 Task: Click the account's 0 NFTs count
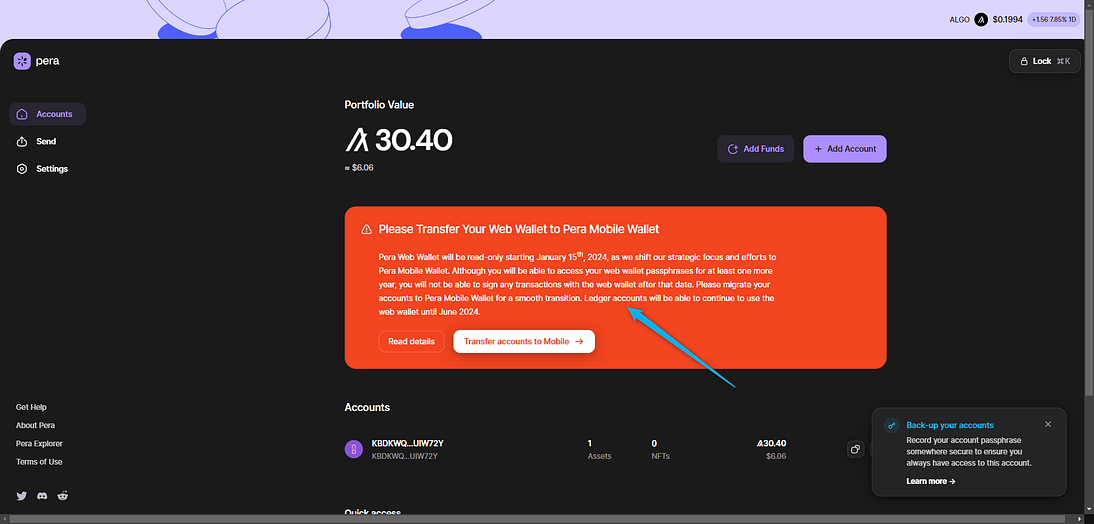pos(662,449)
